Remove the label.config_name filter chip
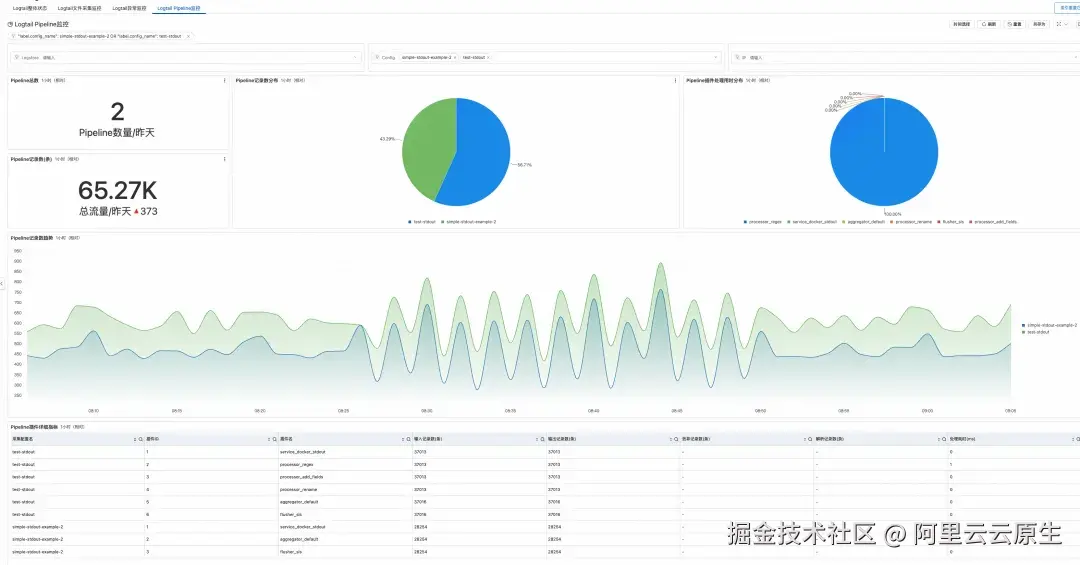Image resolution: width=1080 pixels, height=565 pixels. [x=188, y=36]
